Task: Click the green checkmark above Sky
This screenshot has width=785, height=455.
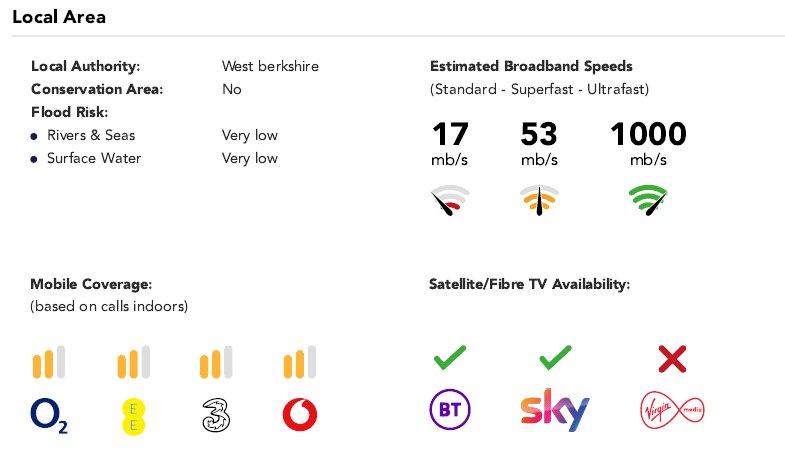Action: coord(555,357)
